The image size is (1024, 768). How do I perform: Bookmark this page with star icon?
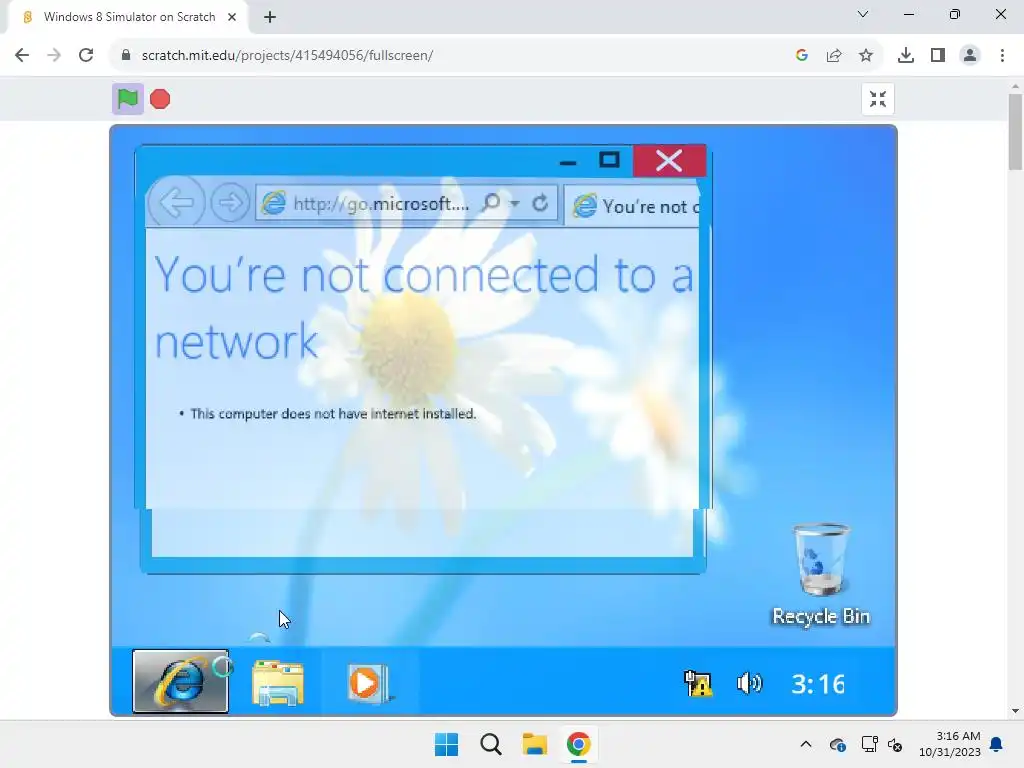pos(866,56)
